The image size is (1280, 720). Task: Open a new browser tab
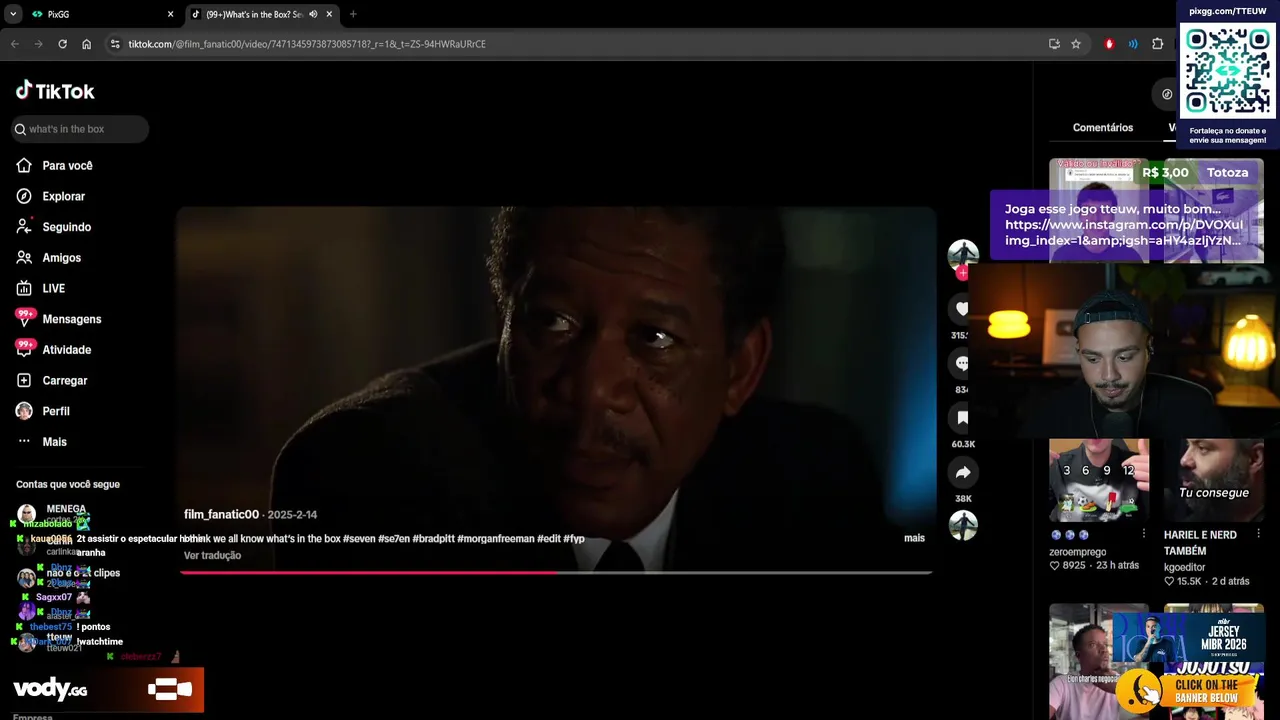[353, 14]
